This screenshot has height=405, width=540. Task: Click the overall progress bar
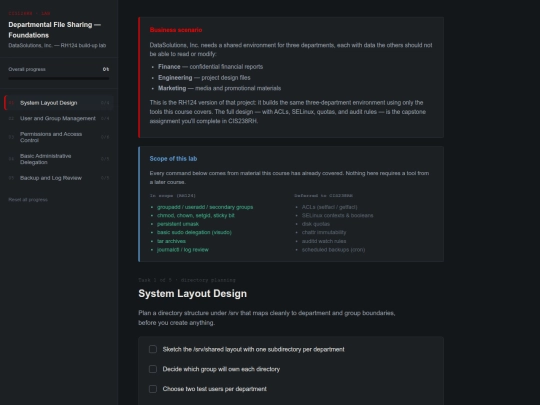click(59, 79)
